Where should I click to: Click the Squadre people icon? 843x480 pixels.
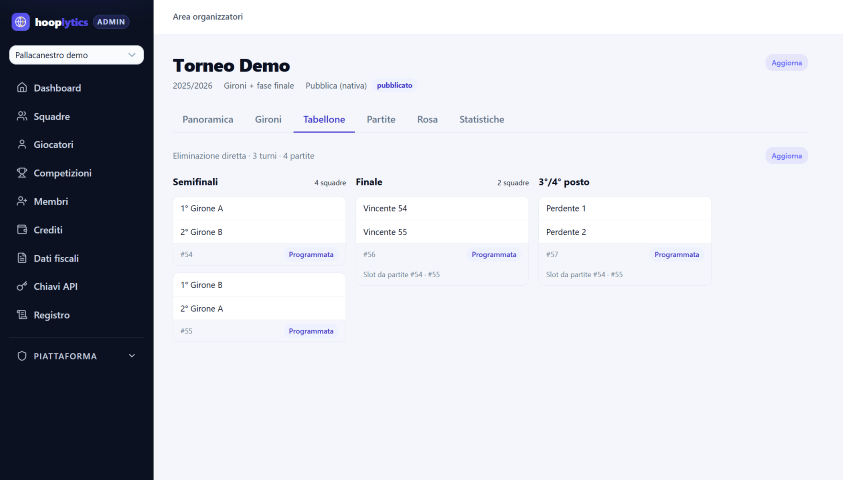point(22,116)
